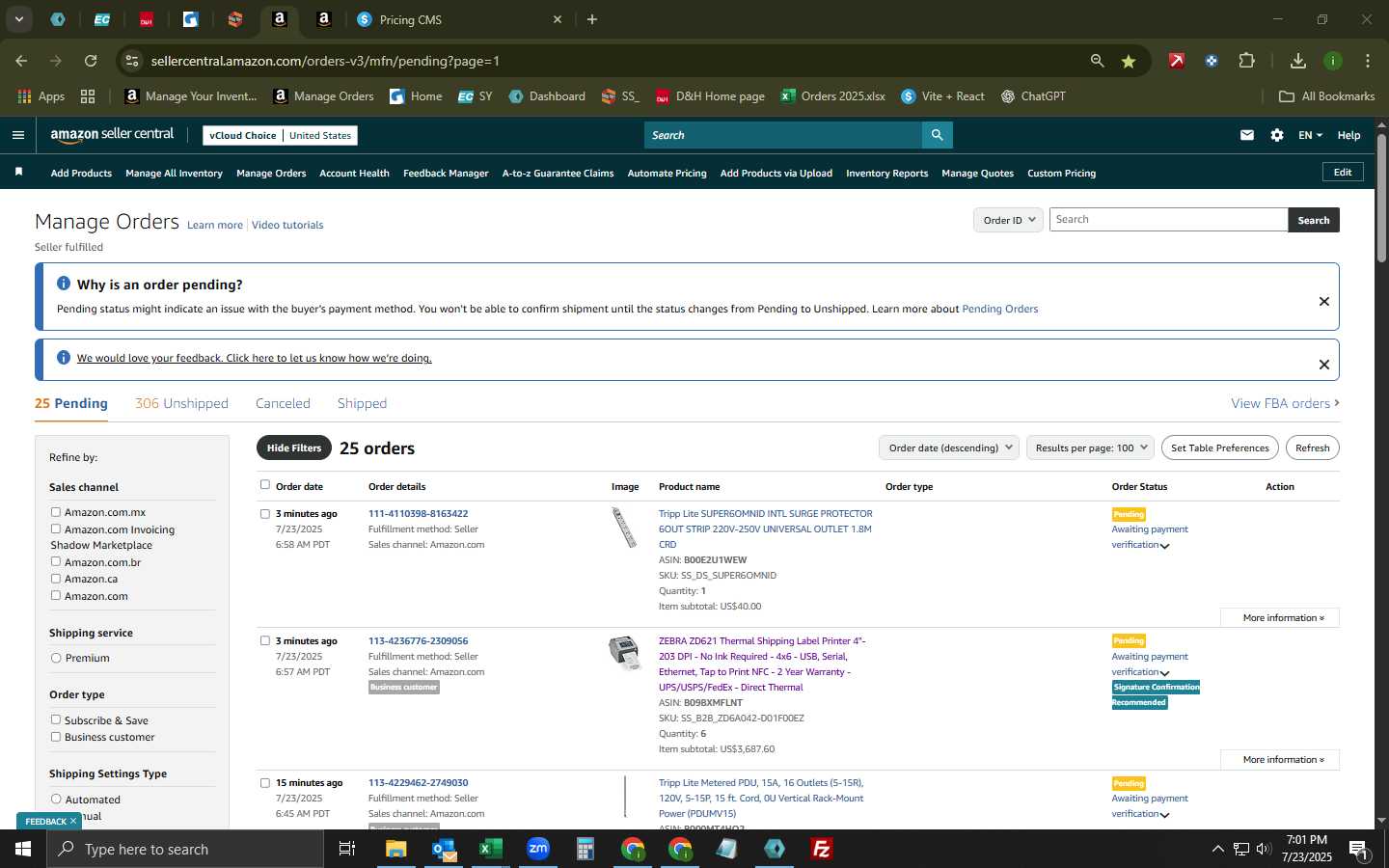Screen dimensions: 1389x868
Task: Open Automate Pricing in the navigation bar
Action: (x=667, y=174)
